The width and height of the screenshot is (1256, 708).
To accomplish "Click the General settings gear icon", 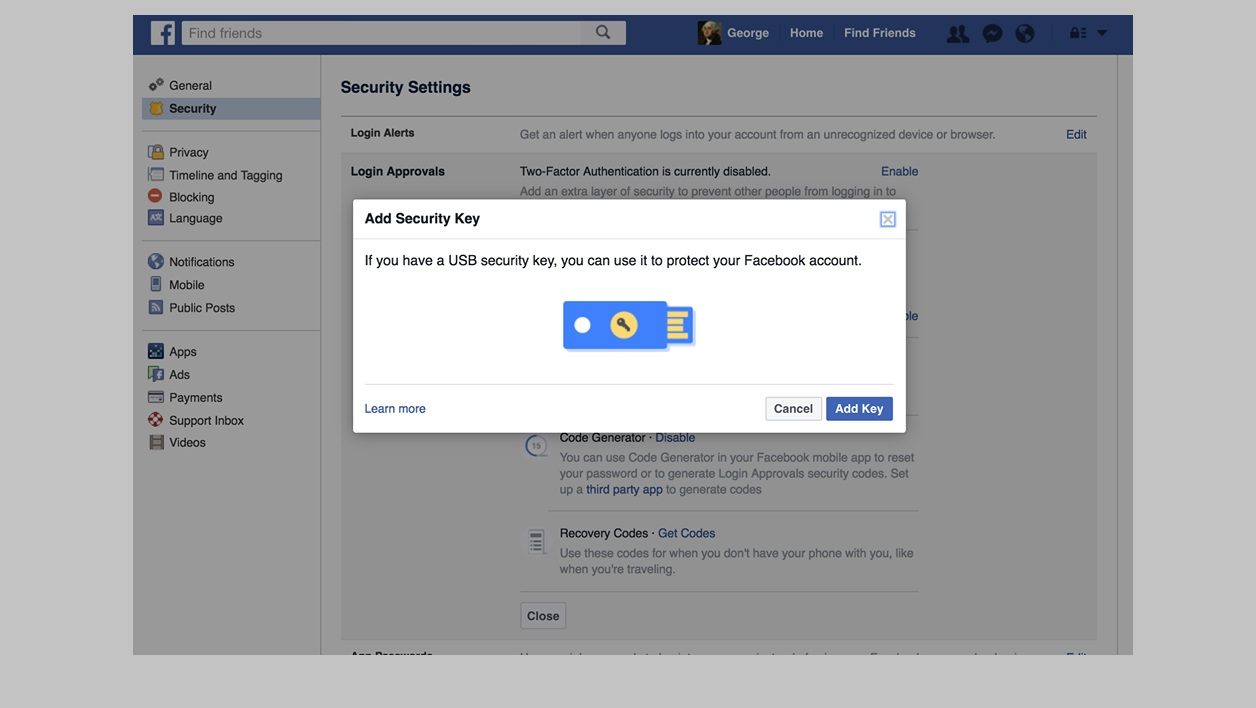I will (156, 85).
